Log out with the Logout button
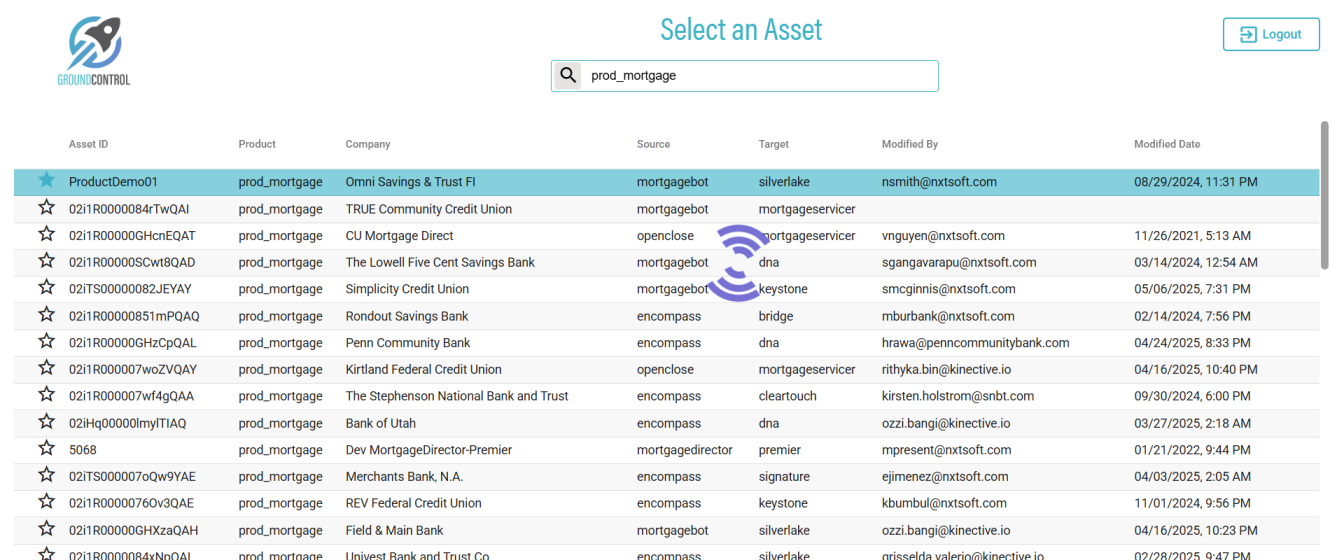This screenshot has width=1344, height=560. pyautogui.click(x=1271, y=34)
